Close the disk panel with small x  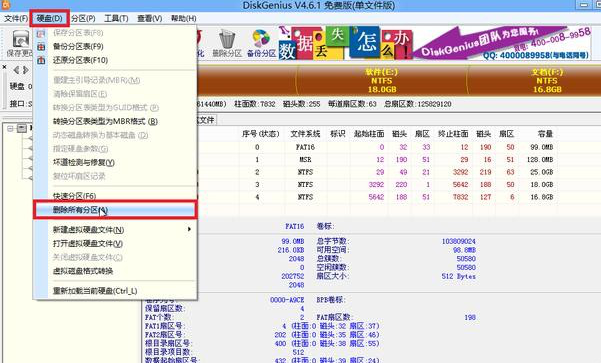tap(4, 67)
